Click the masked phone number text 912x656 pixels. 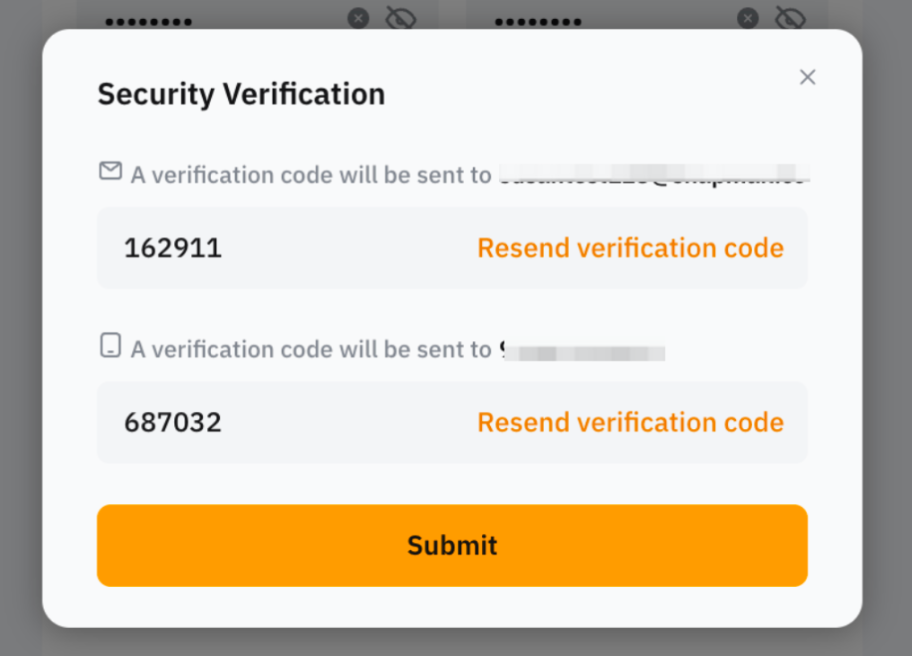pyautogui.click(x=585, y=348)
